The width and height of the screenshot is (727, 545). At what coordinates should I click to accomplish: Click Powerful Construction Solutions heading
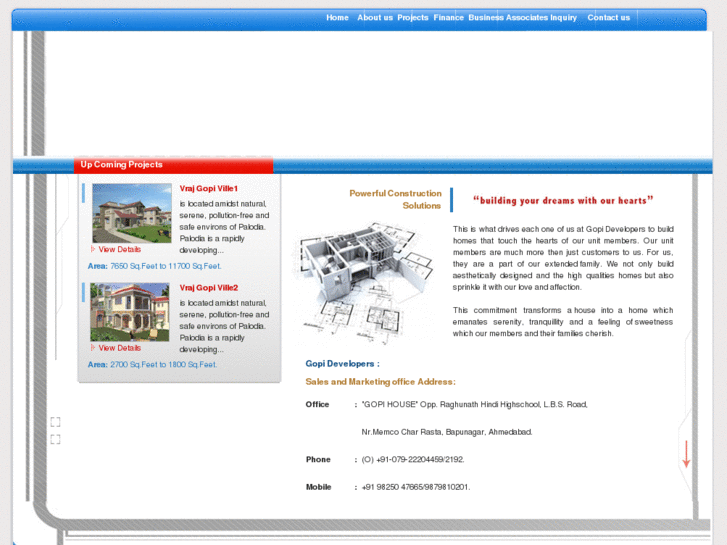tap(395, 199)
